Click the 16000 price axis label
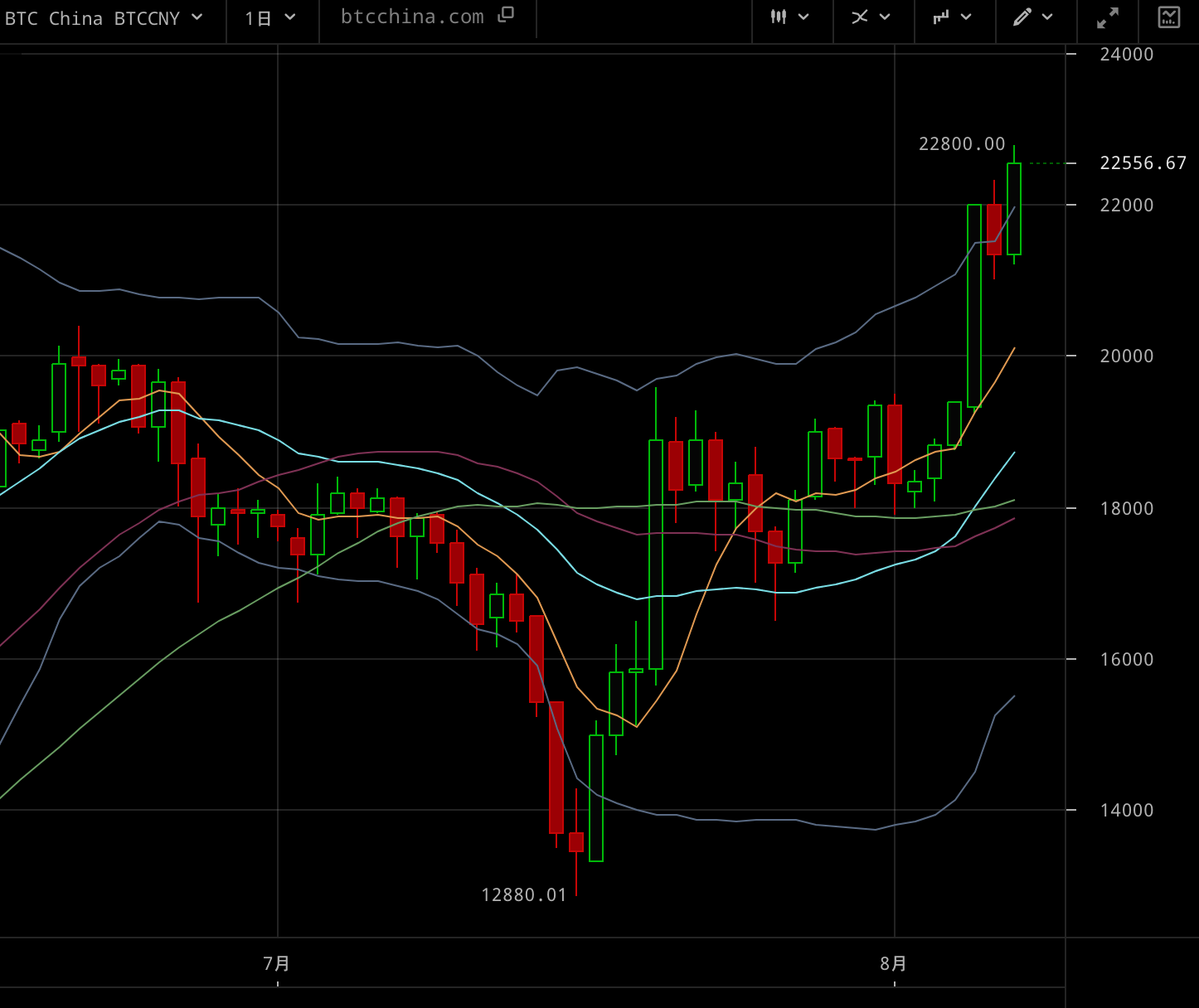 tap(1127, 660)
